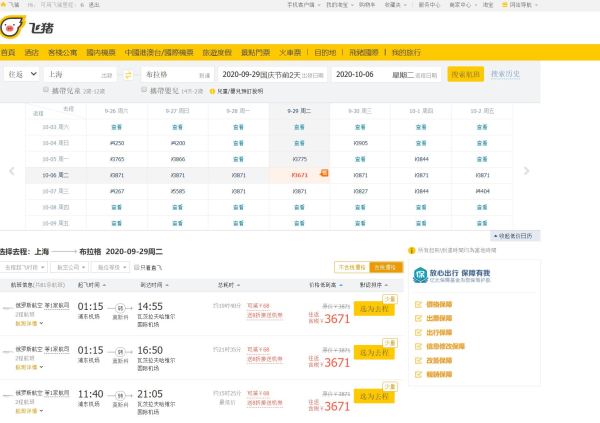Select 01:15–14:55 flight as outbound

pyautogui.click(x=374, y=309)
